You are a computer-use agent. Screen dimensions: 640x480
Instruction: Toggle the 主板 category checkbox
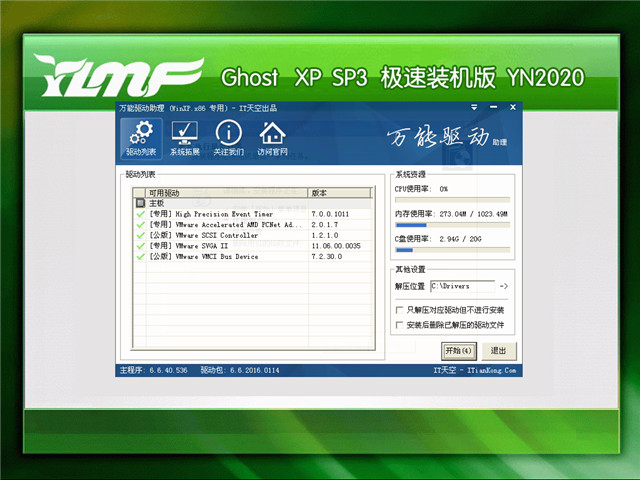click(x=140, y=203)
